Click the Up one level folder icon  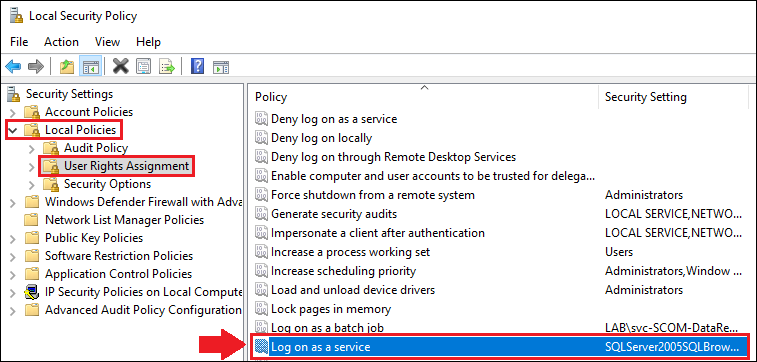coord(67,66)
